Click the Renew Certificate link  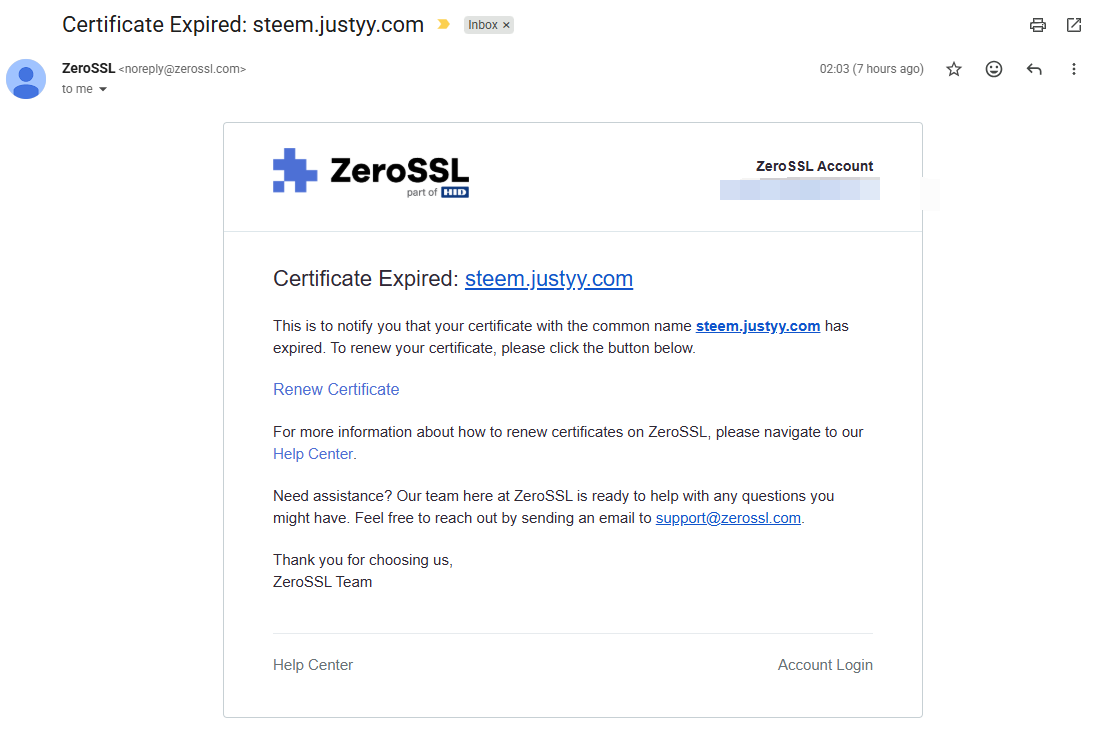[336, 389]
